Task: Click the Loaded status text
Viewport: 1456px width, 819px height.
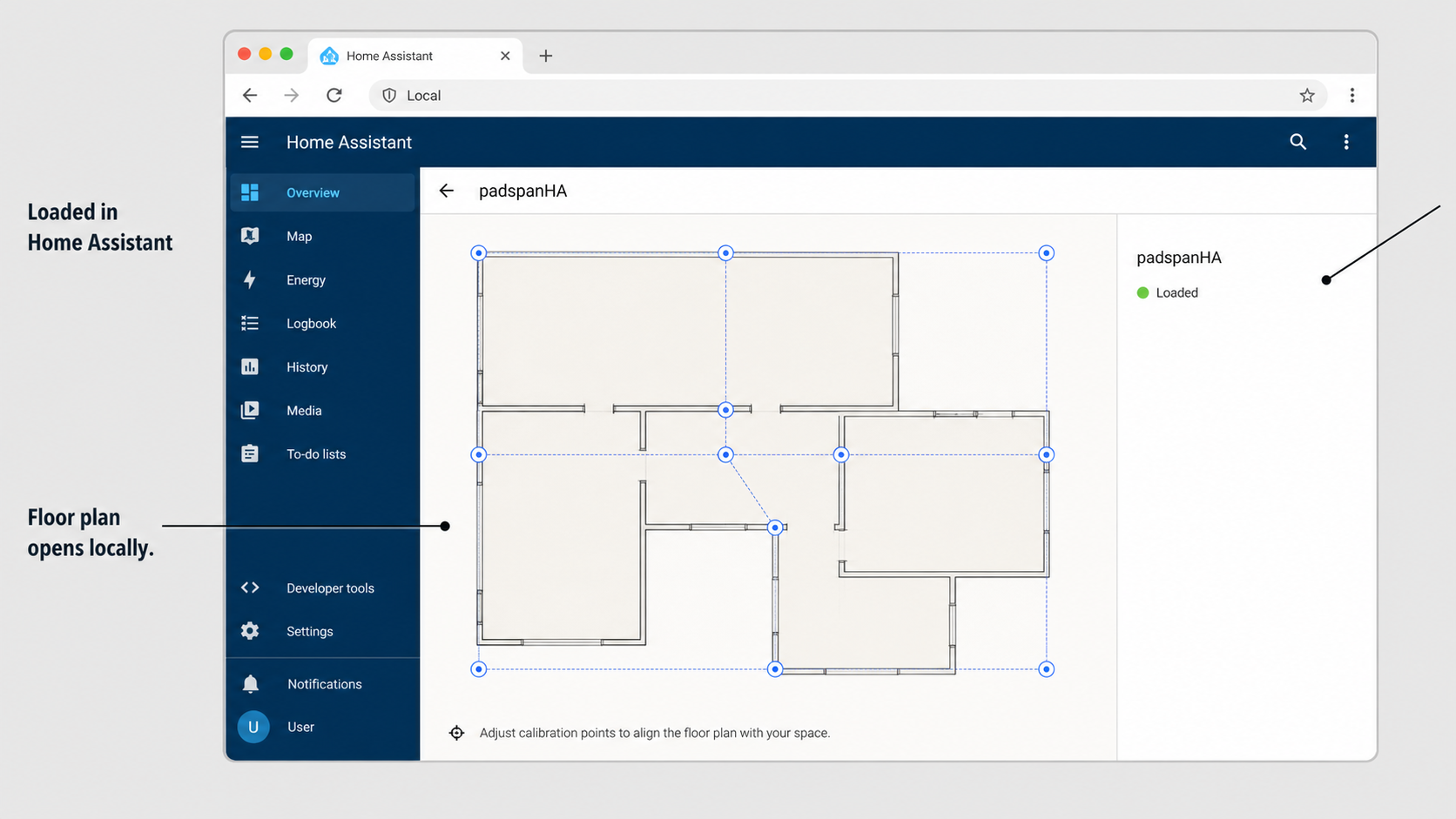Action: (x=1177, y=292)
